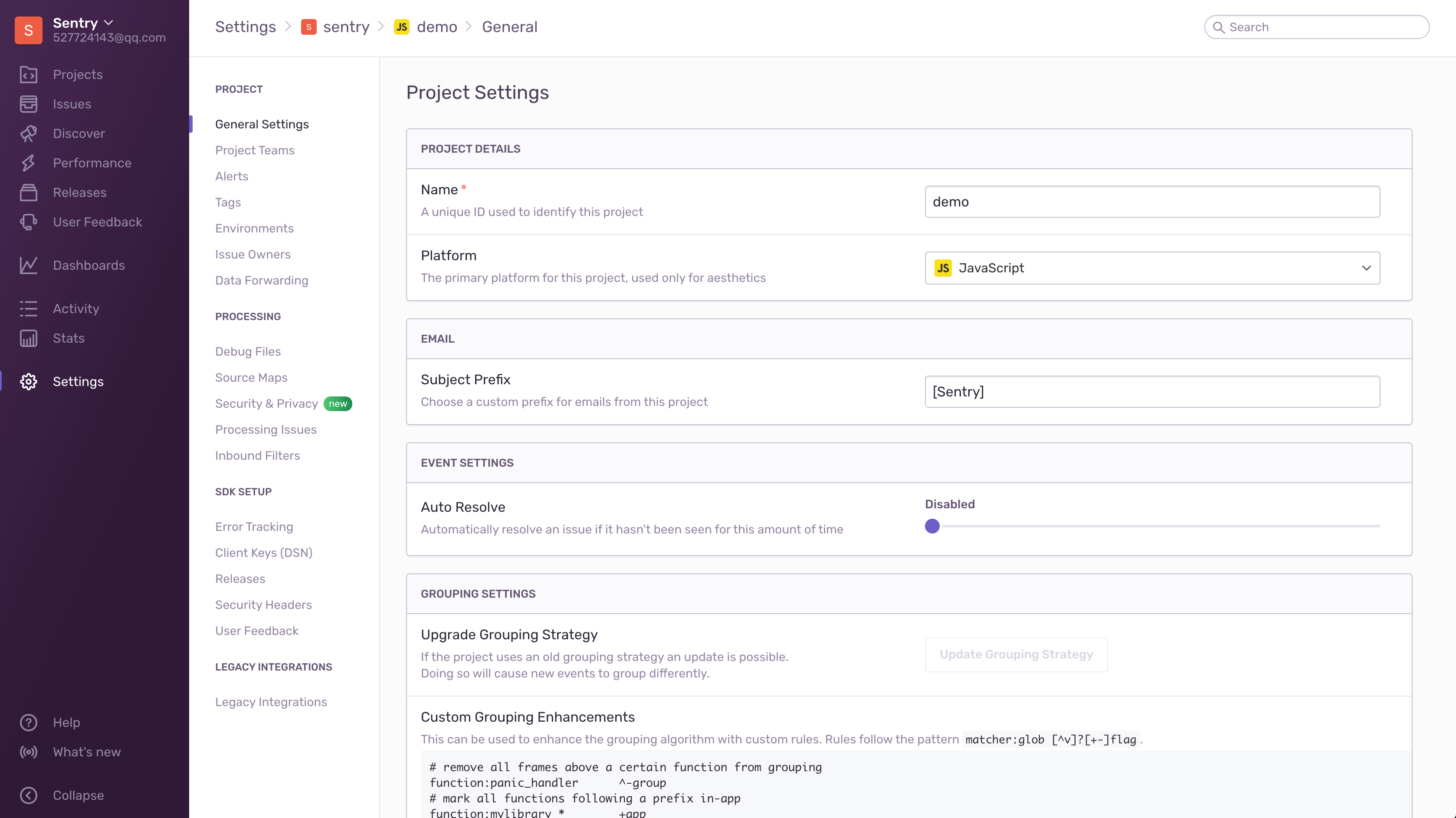1456x818 pixels.
Task: Open Projects in main sidebar
Action: click(x=78, y=75)
